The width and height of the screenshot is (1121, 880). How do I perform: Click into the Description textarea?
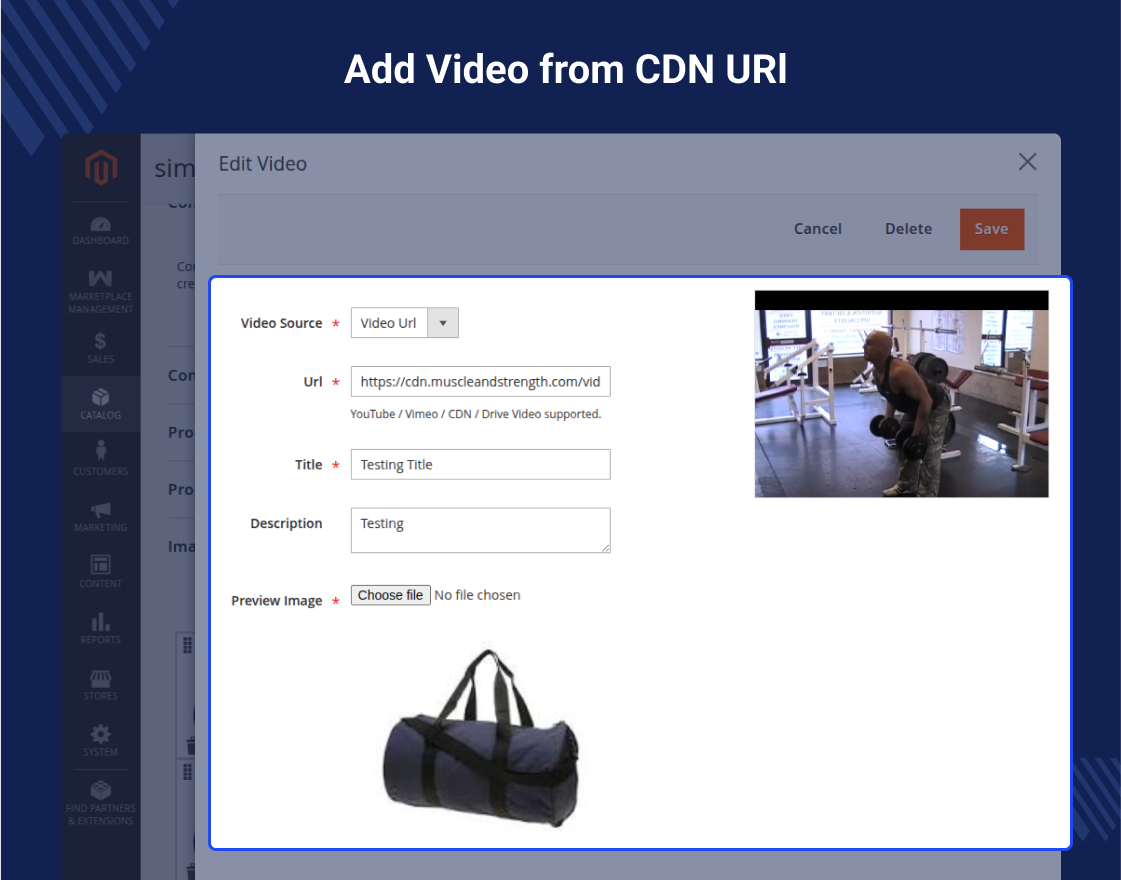coord(480,530)
